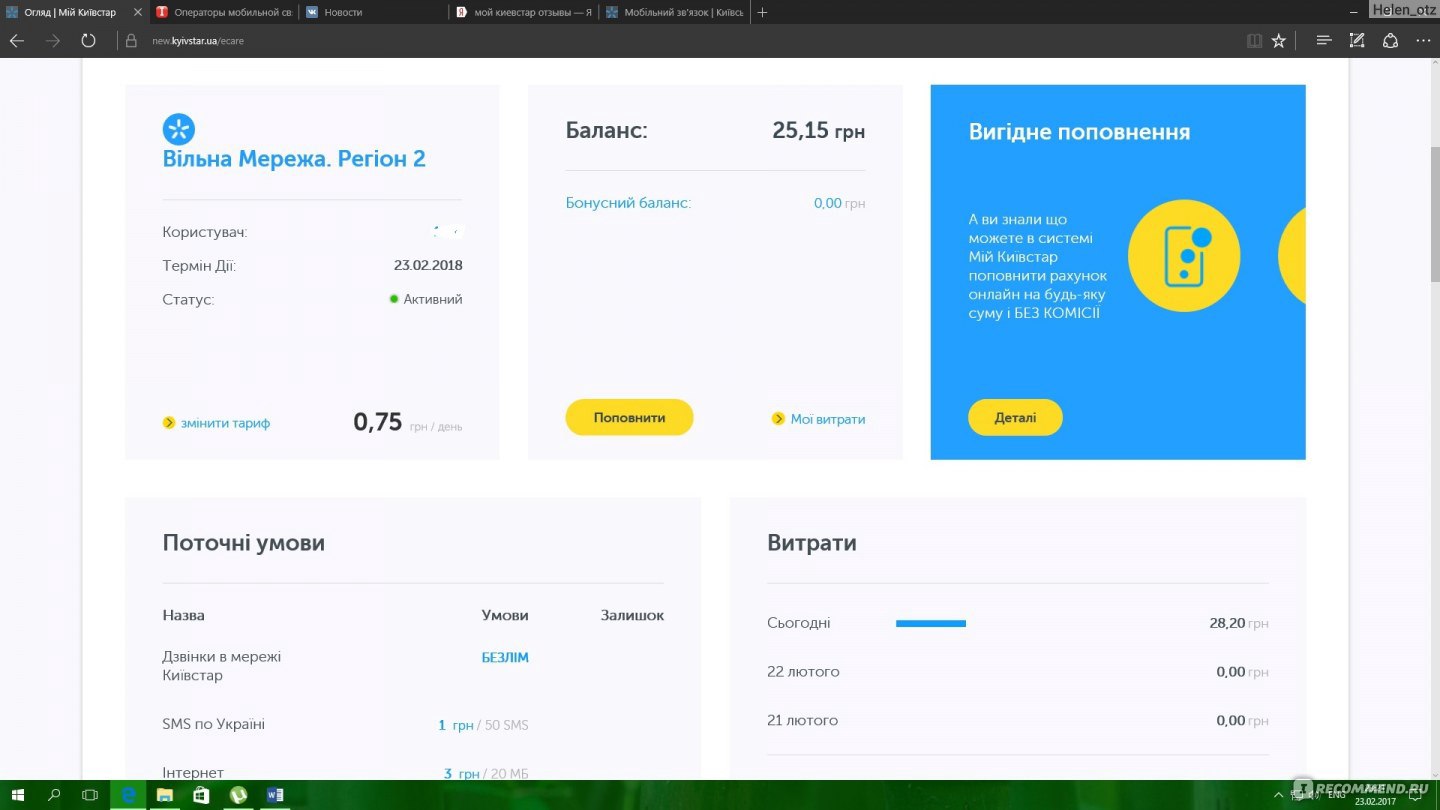Open a new browser tab
1440x810 pixels.
pyautogui.click(x=762, y=12)
